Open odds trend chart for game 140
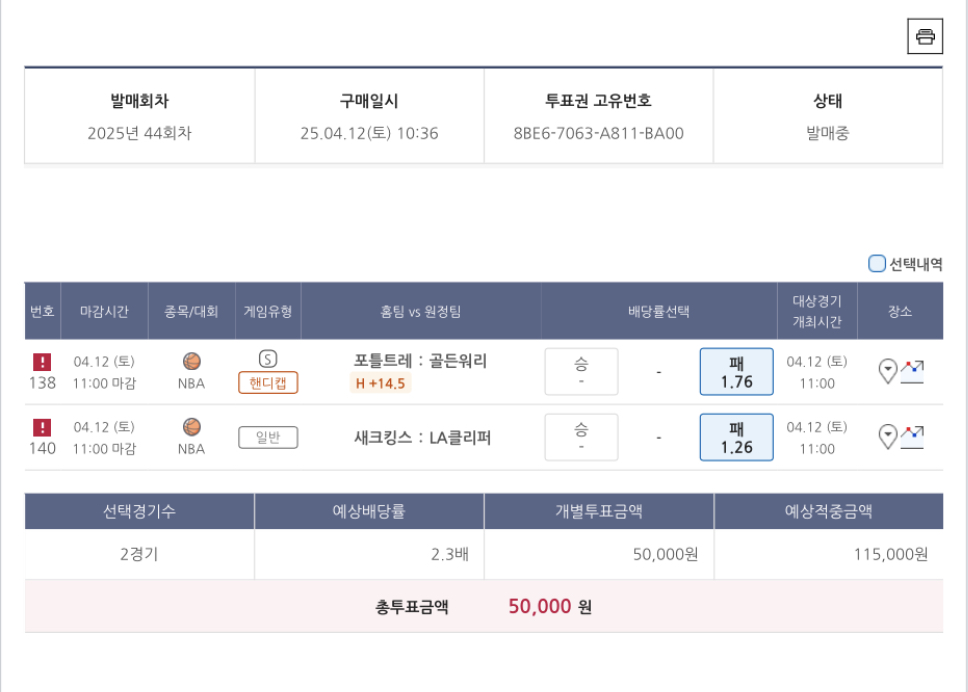Screen dimensions: 968x692 coord(912,437)
